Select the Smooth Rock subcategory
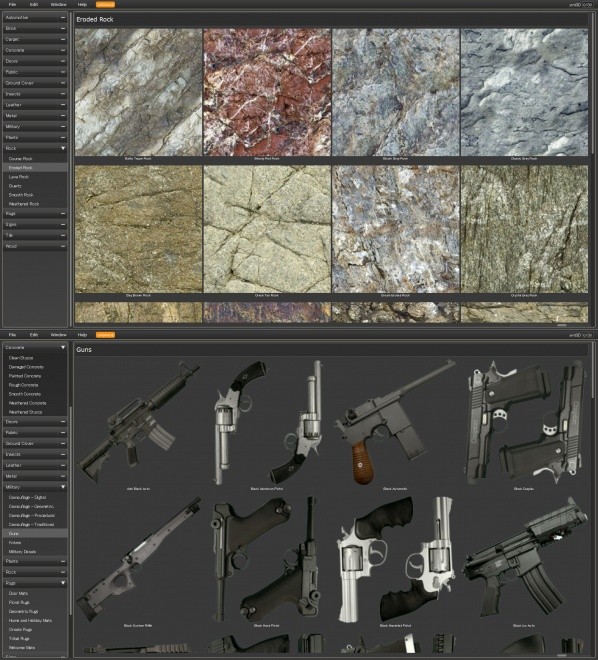The width and height of the screenshot is (598, 660). 35,195
